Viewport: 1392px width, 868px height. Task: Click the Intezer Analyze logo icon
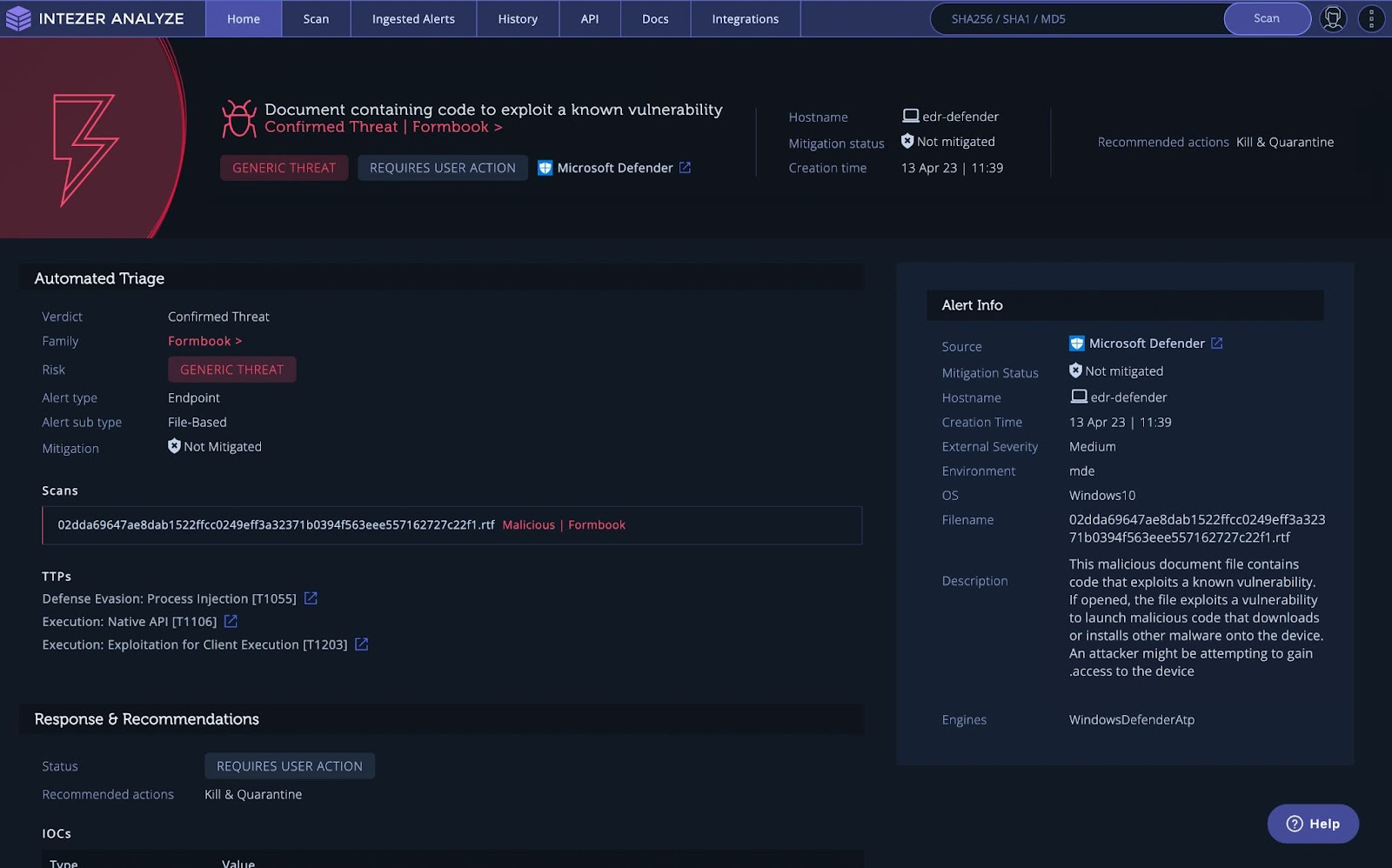point(18,18)
